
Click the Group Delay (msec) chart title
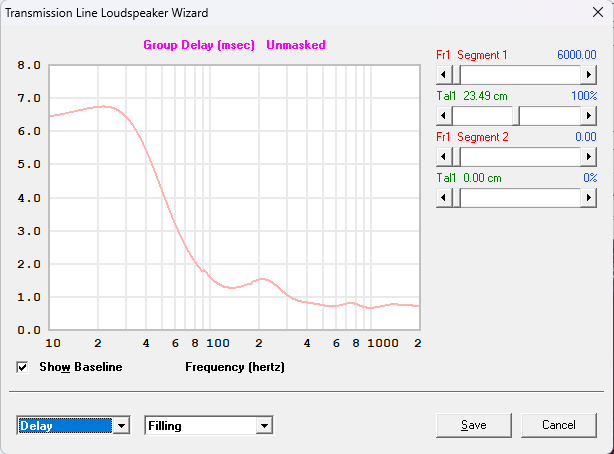click(x=199, y=45)
